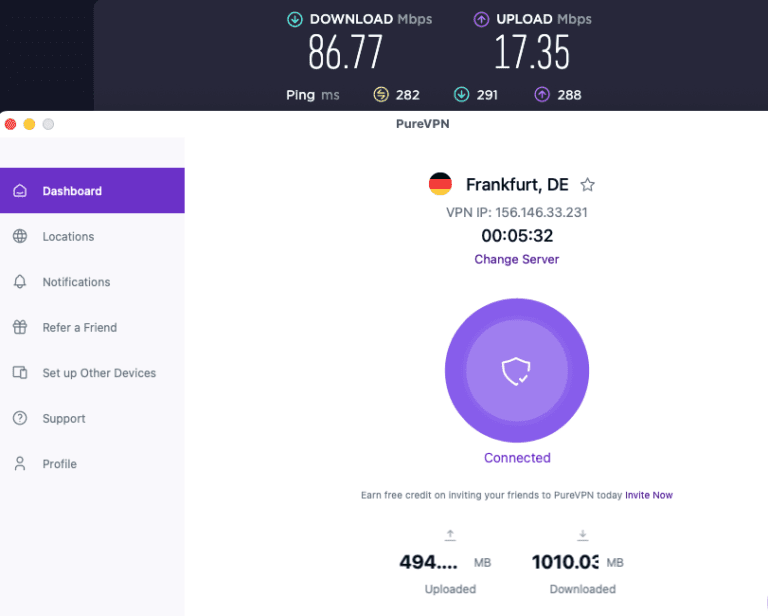Click the Change Server link
This screenshot has height=616, width=768.
(x=516, y=259)
